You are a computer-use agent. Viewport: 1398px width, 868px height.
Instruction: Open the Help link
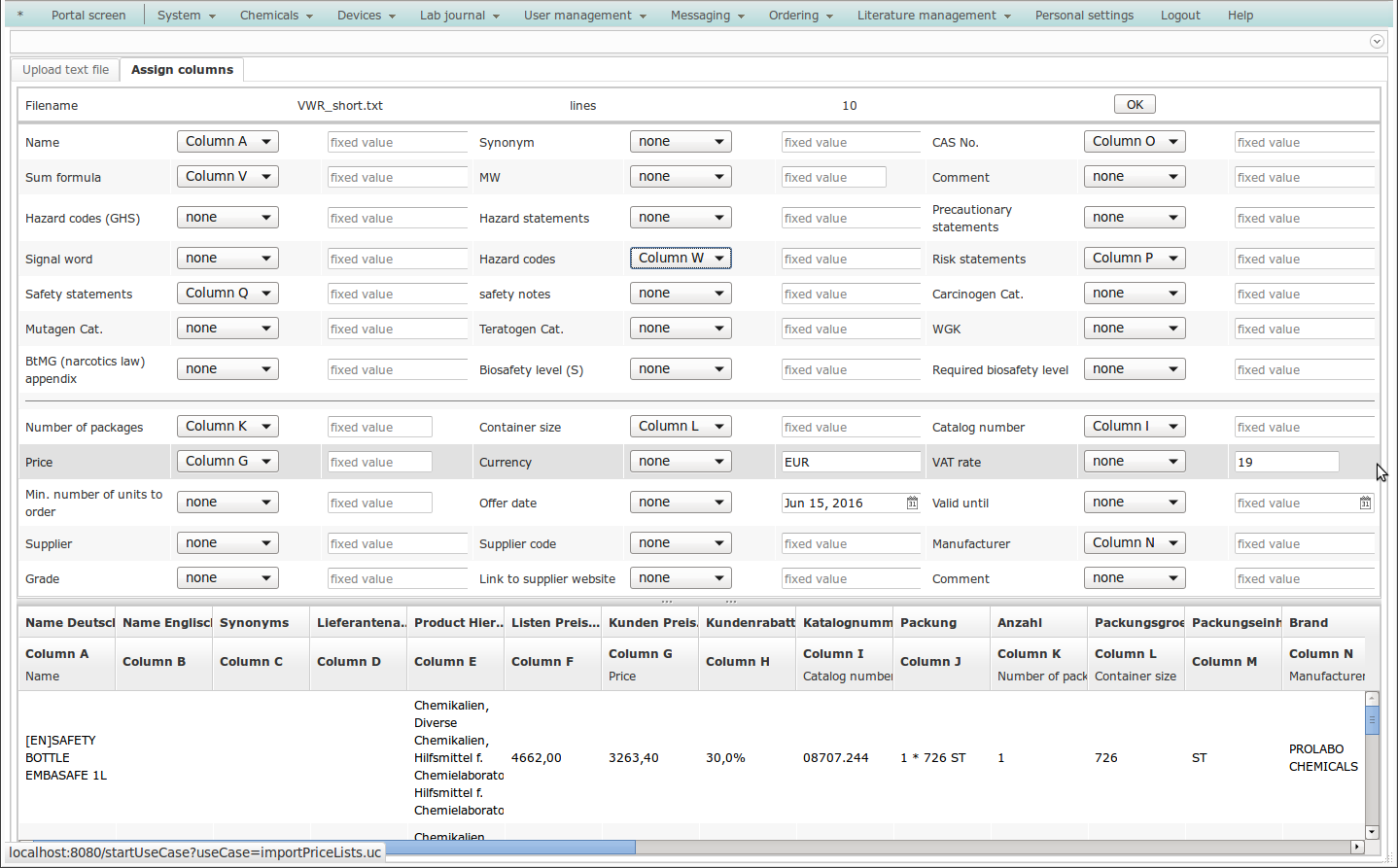(x=1241, y=15)
